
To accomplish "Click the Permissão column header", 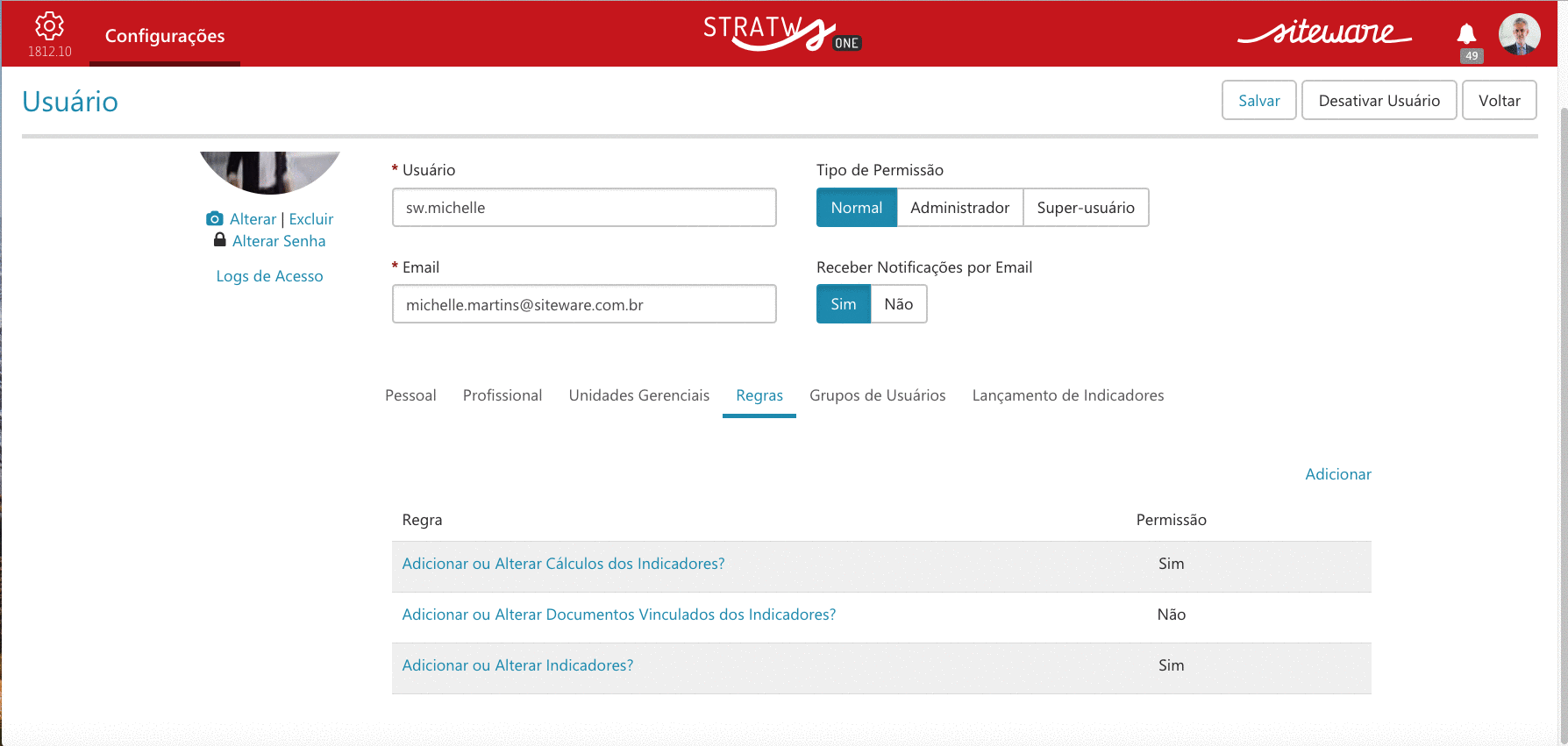I will [1172, 520].
